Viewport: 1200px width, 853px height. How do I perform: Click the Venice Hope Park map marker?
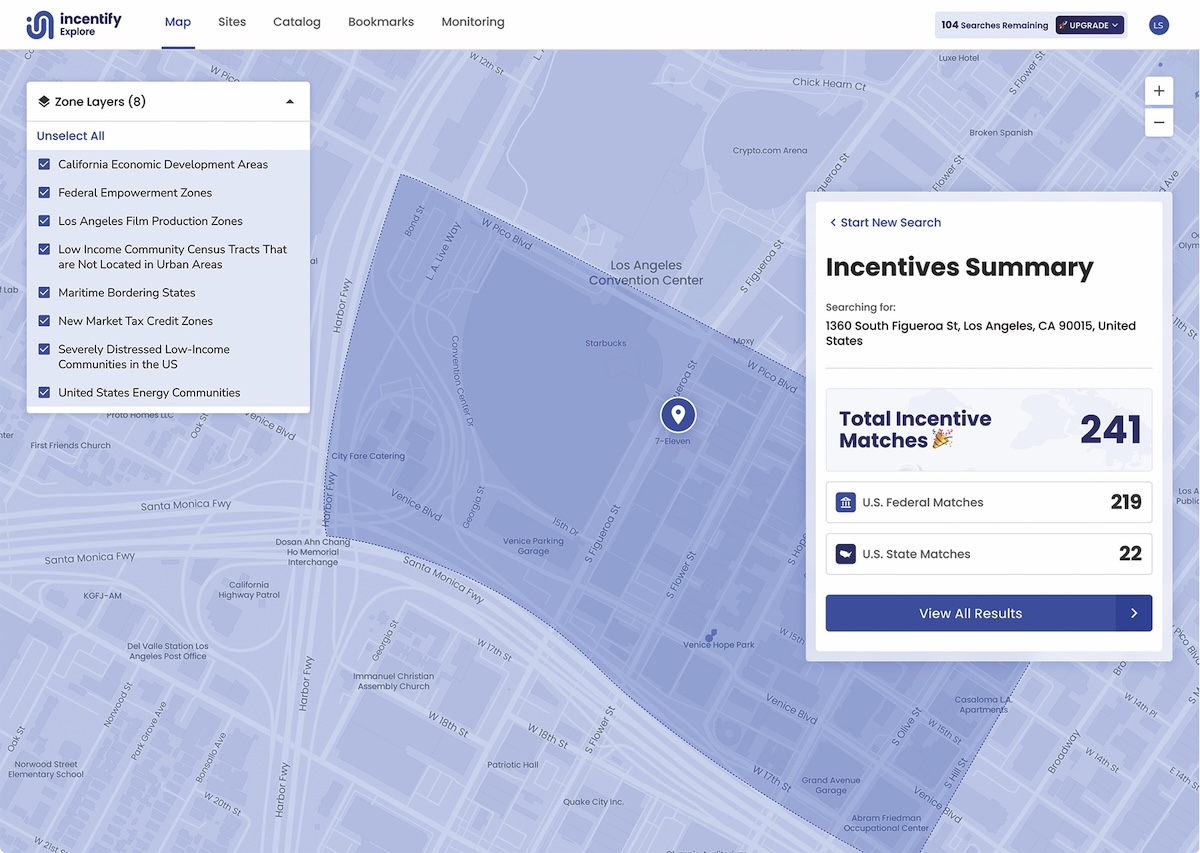[x=711, y=634]
